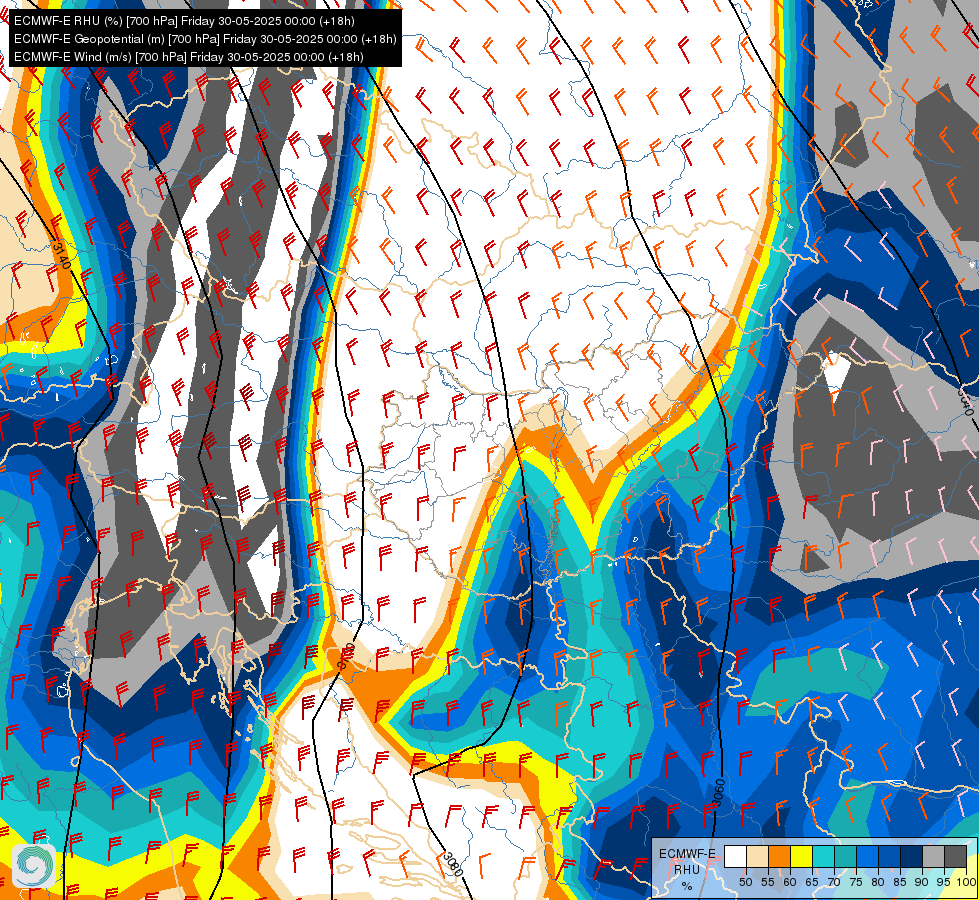
Task: Click the legend label 95
Action: click(x=943, y=882)
